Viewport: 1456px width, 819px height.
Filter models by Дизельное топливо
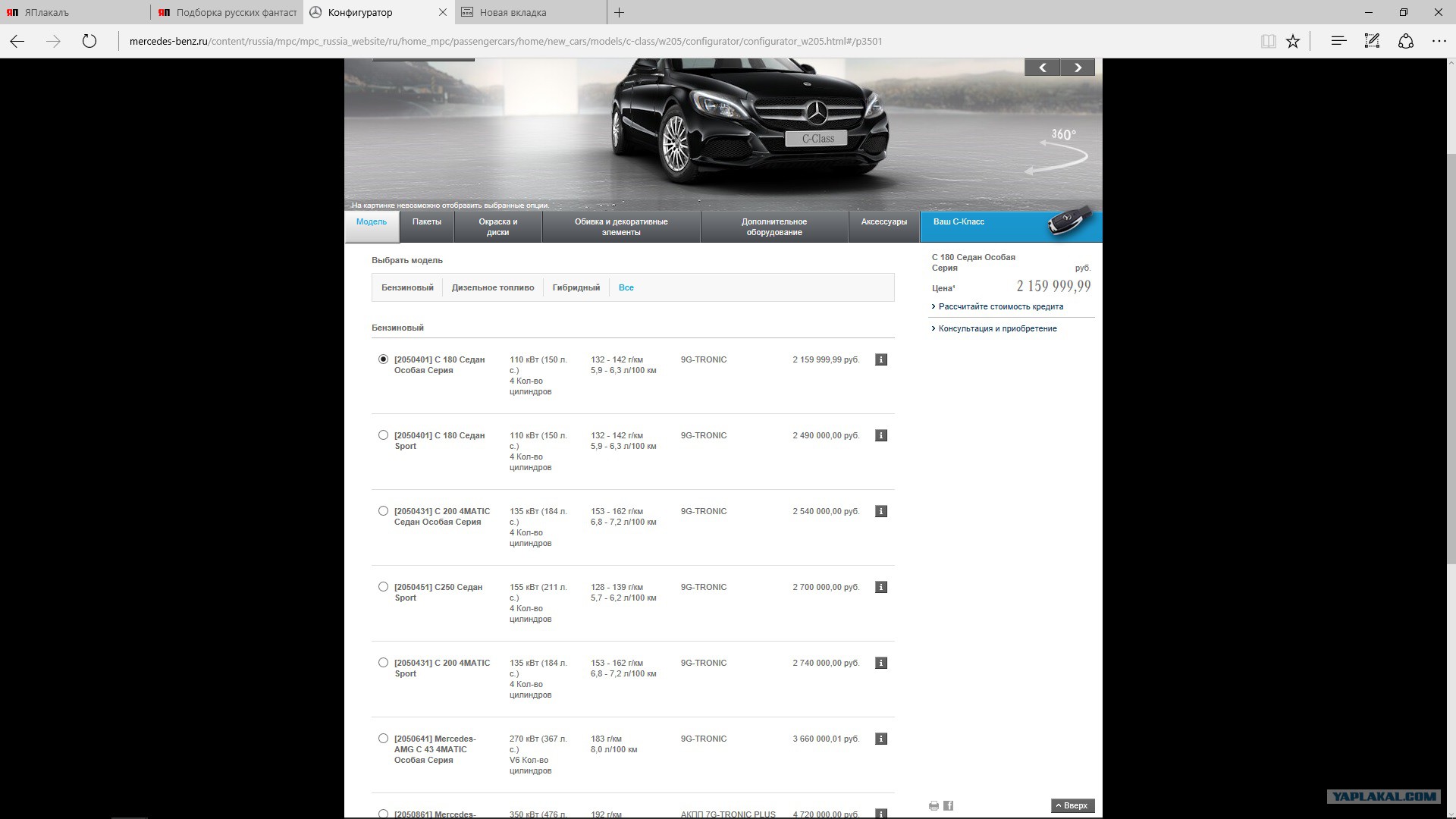coord(493,287)
